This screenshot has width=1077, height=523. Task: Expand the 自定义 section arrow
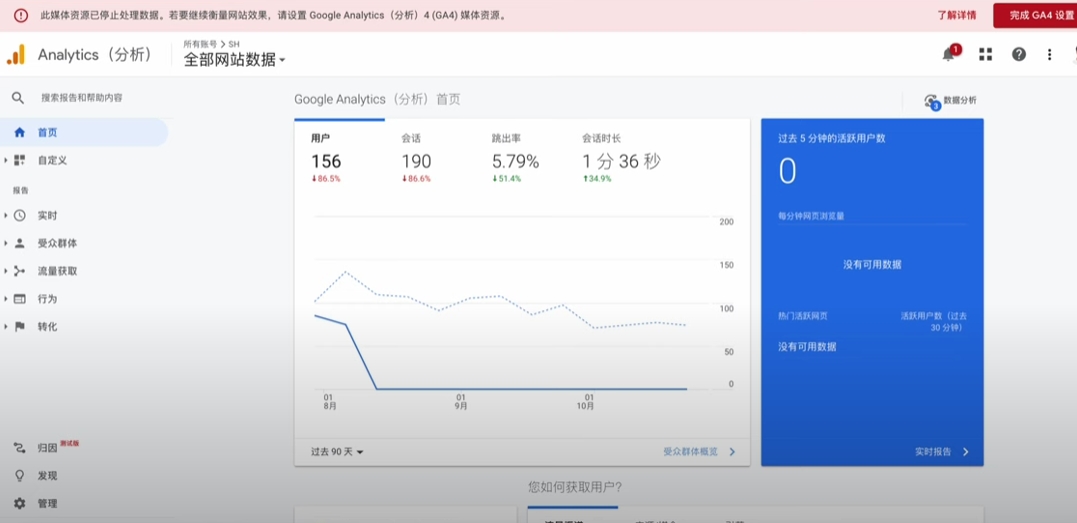point(5,160)
